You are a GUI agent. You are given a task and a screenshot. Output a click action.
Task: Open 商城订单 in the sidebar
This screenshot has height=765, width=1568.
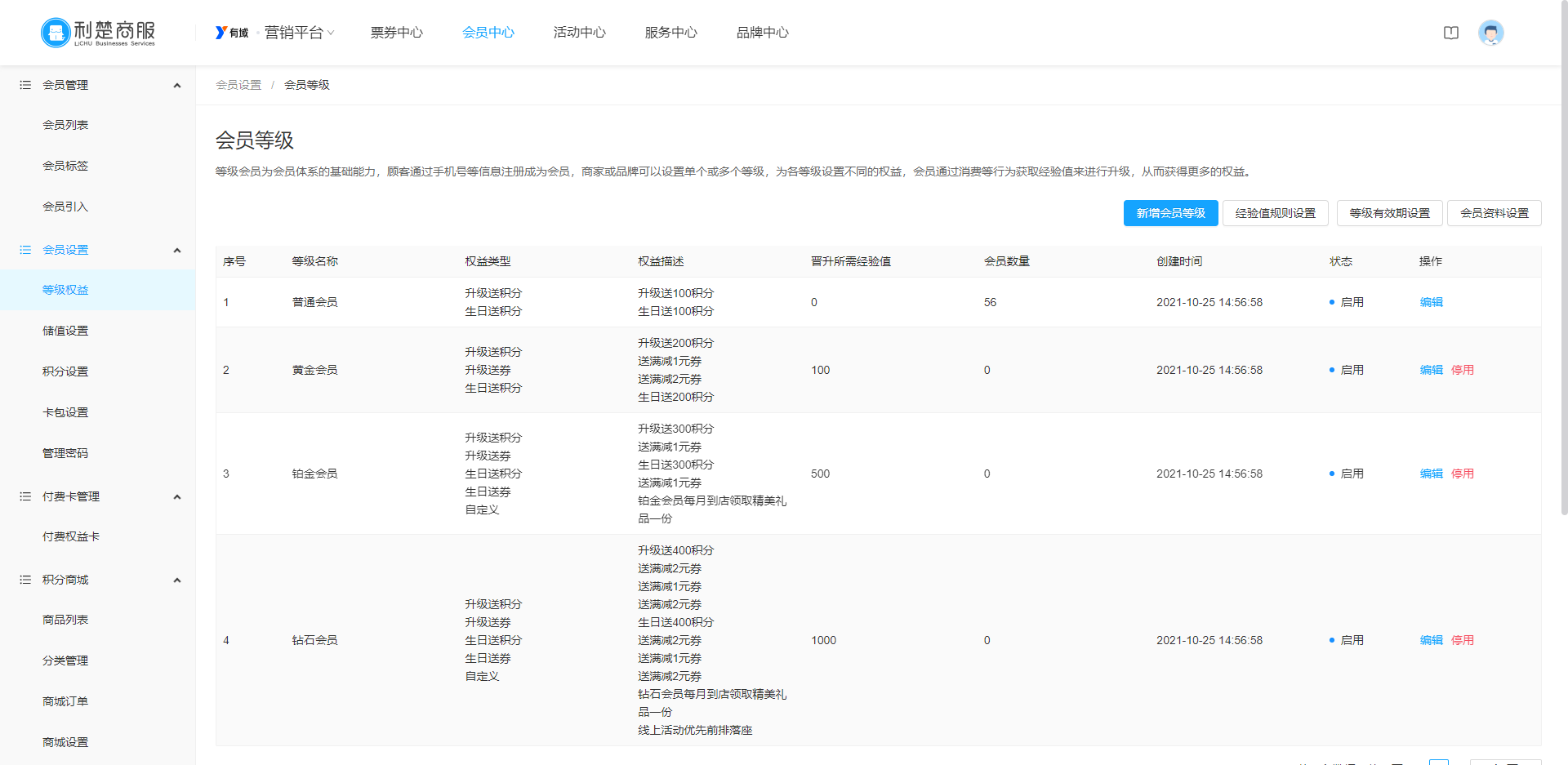[65, 701]
